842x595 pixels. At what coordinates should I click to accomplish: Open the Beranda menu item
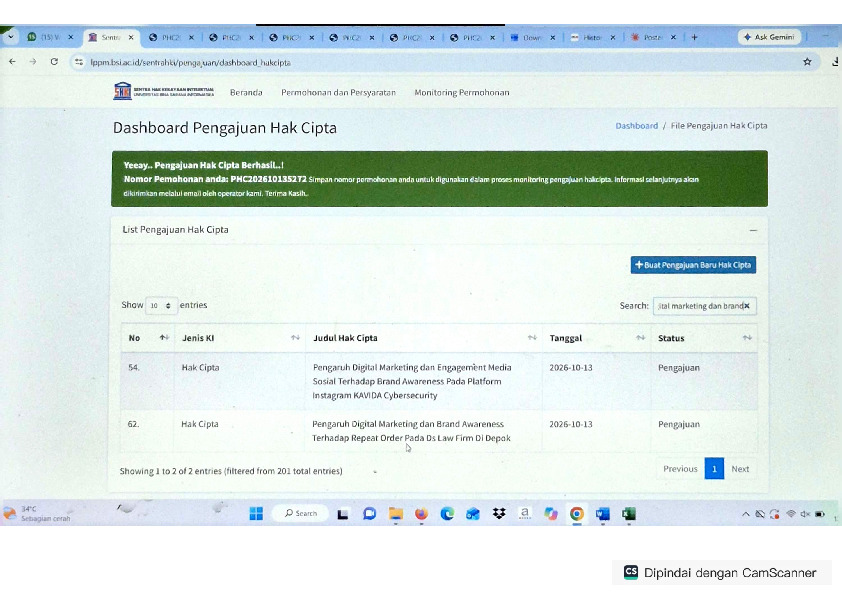246,92
